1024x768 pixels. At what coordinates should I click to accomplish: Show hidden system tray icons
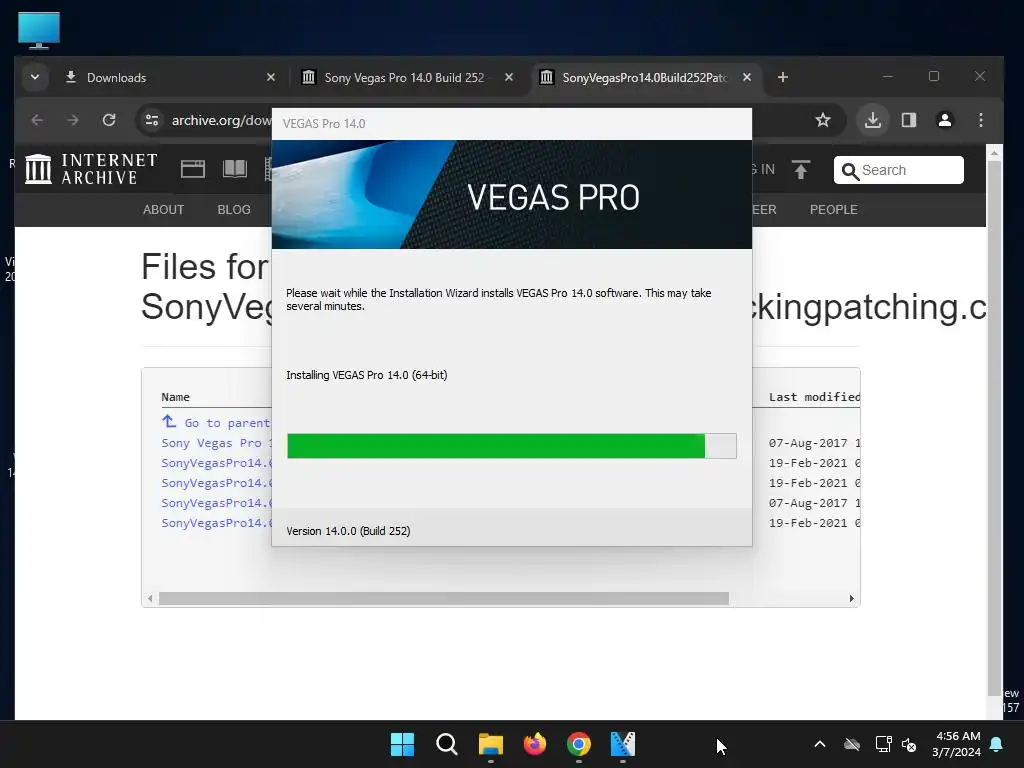[820, 744]
